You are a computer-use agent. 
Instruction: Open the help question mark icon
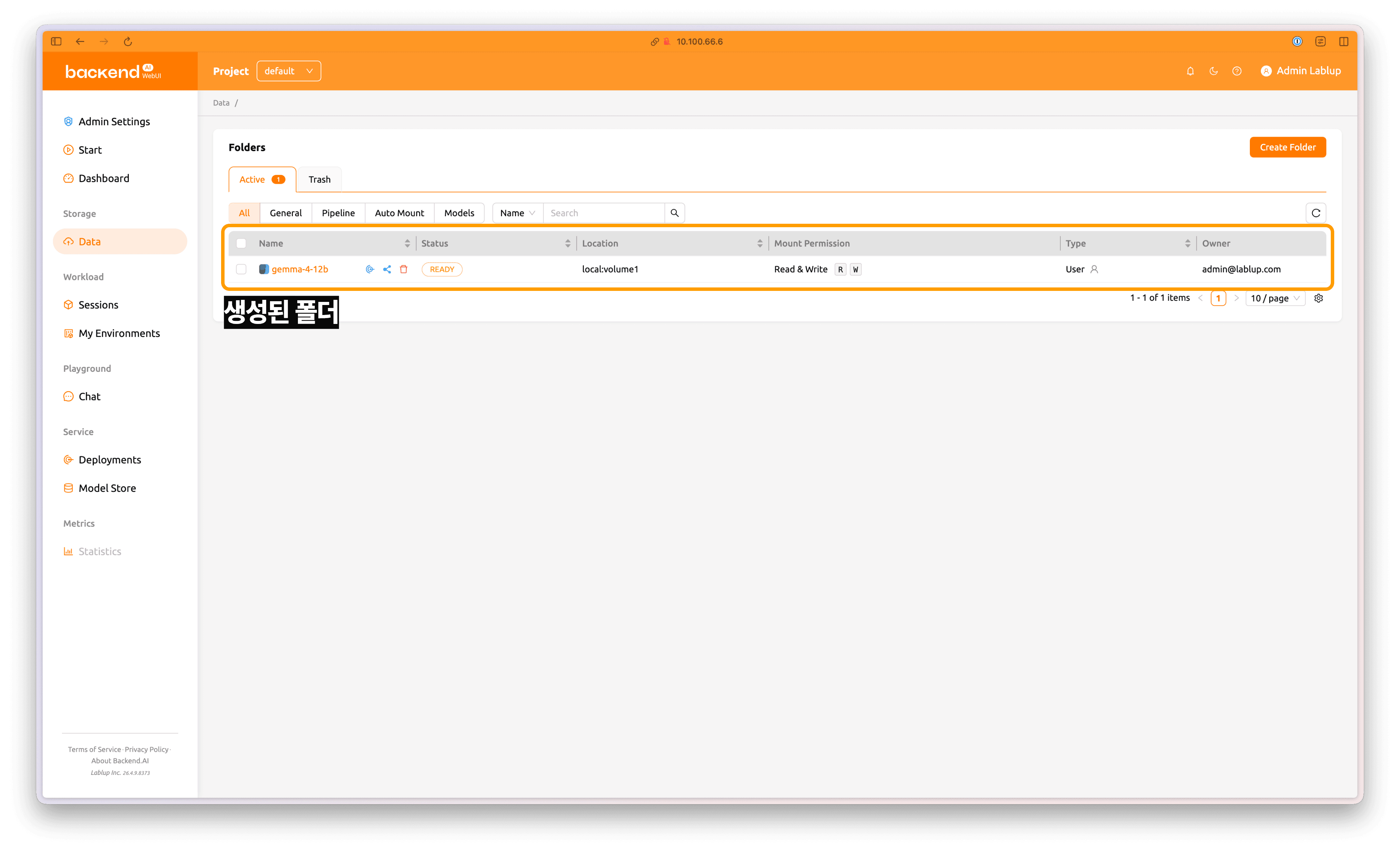(x=1236, y=71)
